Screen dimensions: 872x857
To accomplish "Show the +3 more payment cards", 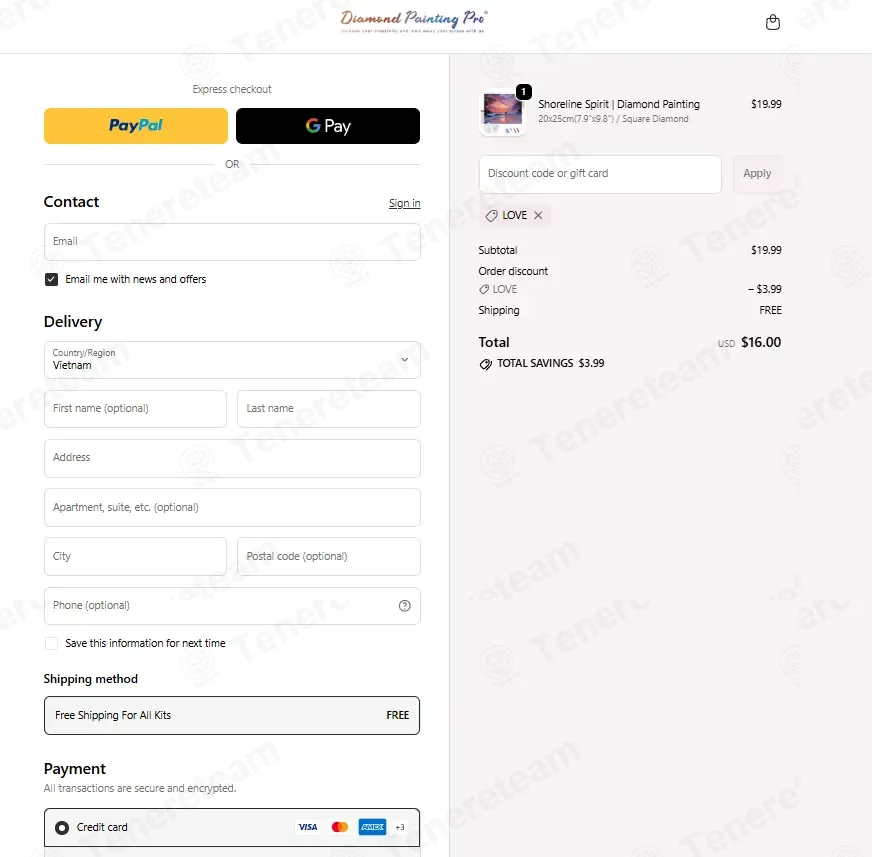I will pyautogui.click(x=400, y=827).
